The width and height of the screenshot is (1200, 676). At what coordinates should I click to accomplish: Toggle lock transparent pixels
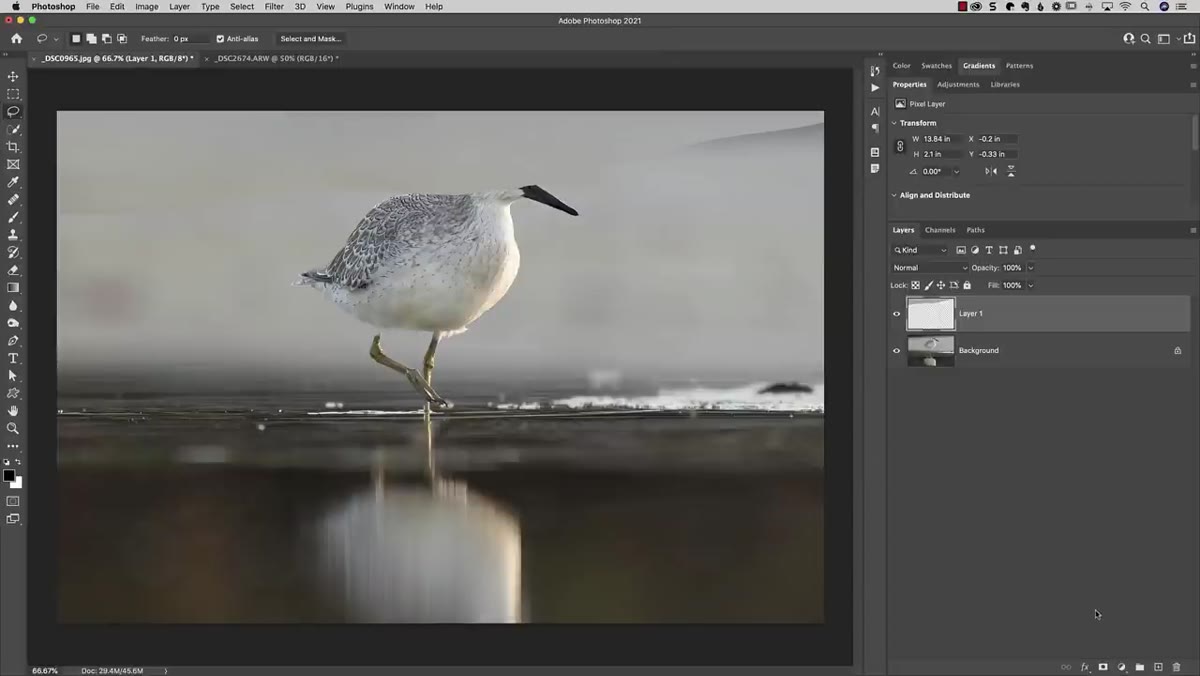pyautogui.click(x=915, y=285)
